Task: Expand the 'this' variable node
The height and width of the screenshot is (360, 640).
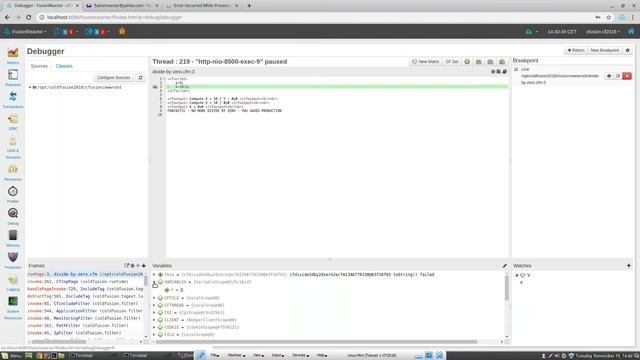Action: coord(154,275)
